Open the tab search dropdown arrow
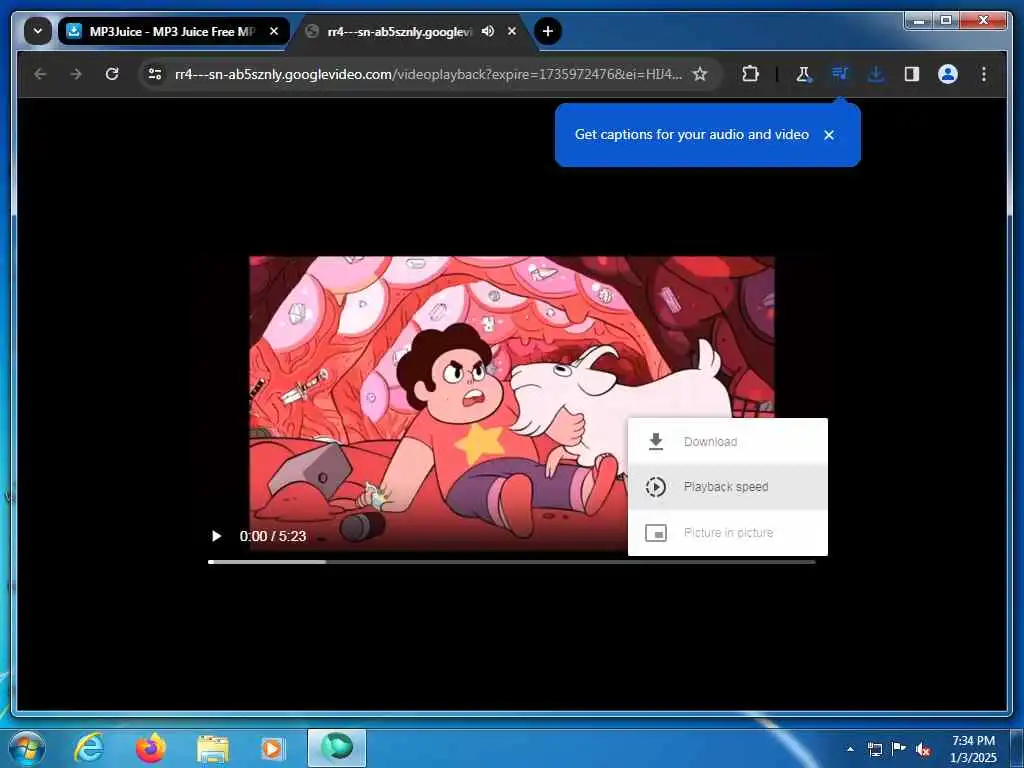The height and width of the screenshot is (768, 1024). click(x=38, y=31)
